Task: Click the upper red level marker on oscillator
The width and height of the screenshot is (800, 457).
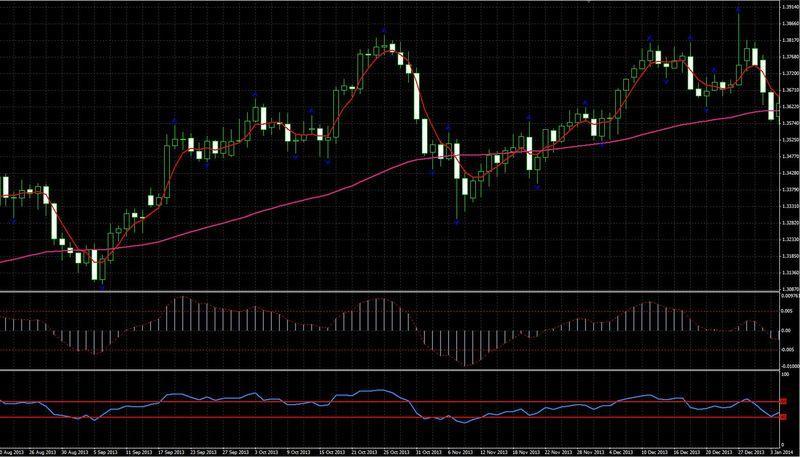Action: click(782, 402)
